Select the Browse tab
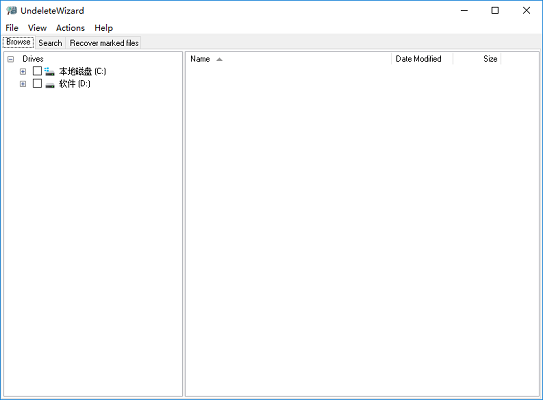543x400 pixels. click(x=18, y=42)
